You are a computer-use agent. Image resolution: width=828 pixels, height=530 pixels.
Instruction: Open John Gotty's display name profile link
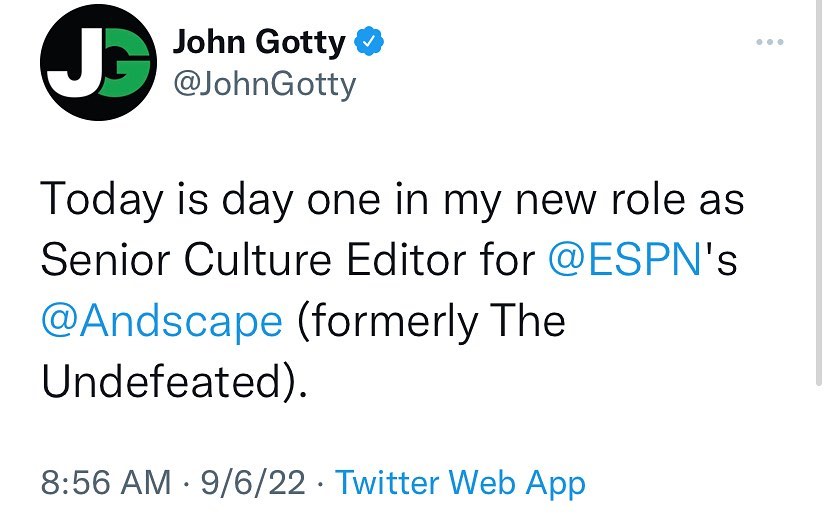click(x=260, y=43)
